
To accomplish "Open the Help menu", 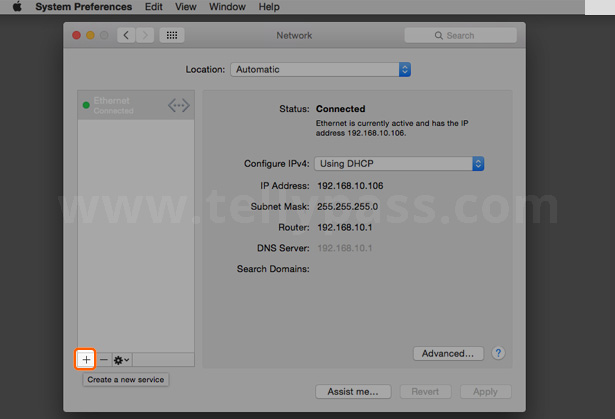I will coord(269,7).
